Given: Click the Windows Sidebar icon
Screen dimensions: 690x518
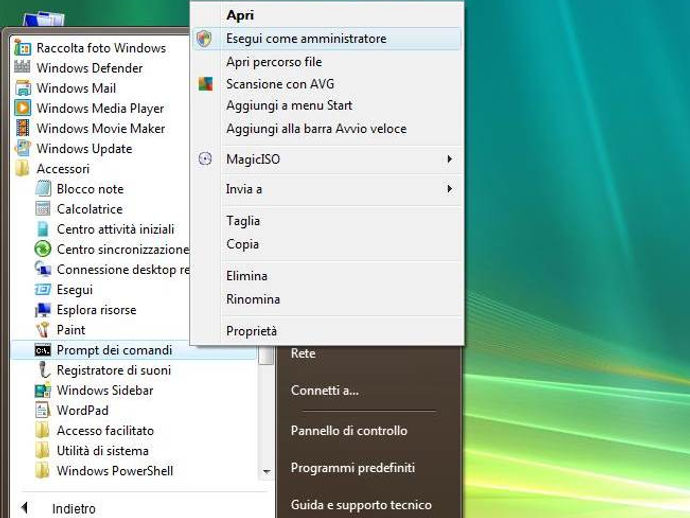Looking at the screenshot, I should tap(43, 390).
